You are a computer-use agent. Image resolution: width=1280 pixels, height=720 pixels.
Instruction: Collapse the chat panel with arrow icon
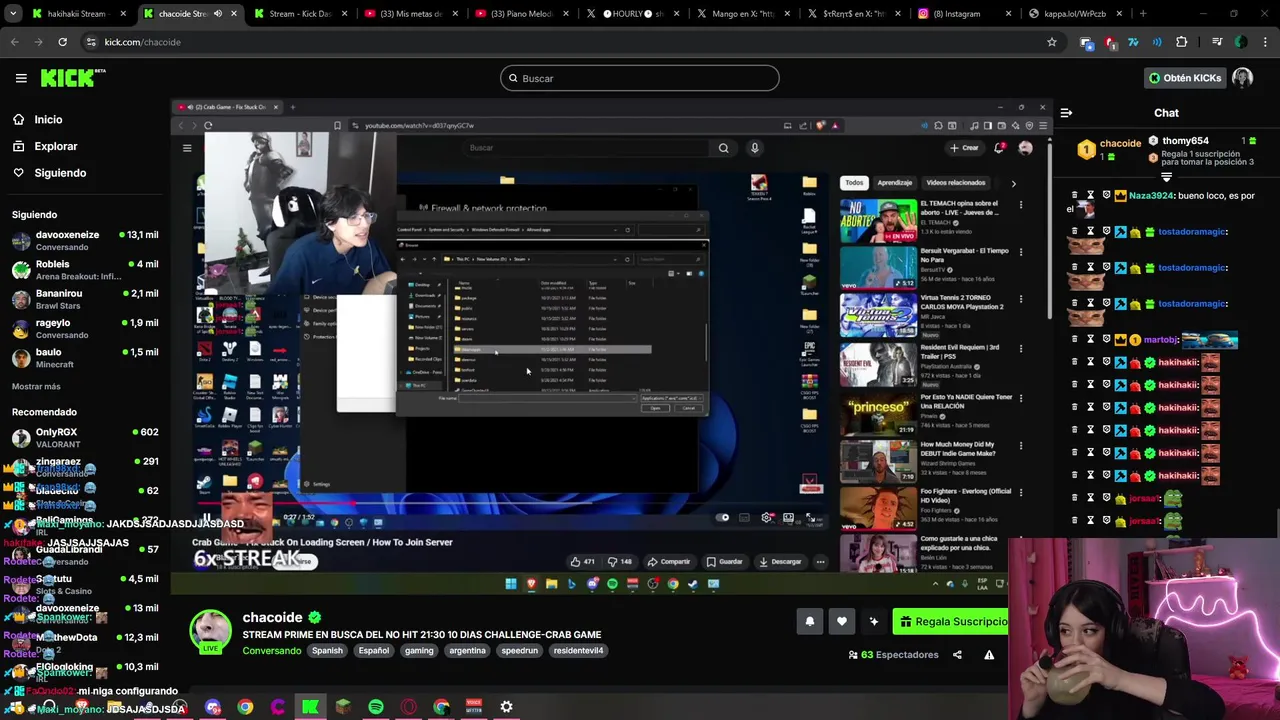tap(1066, 113)
